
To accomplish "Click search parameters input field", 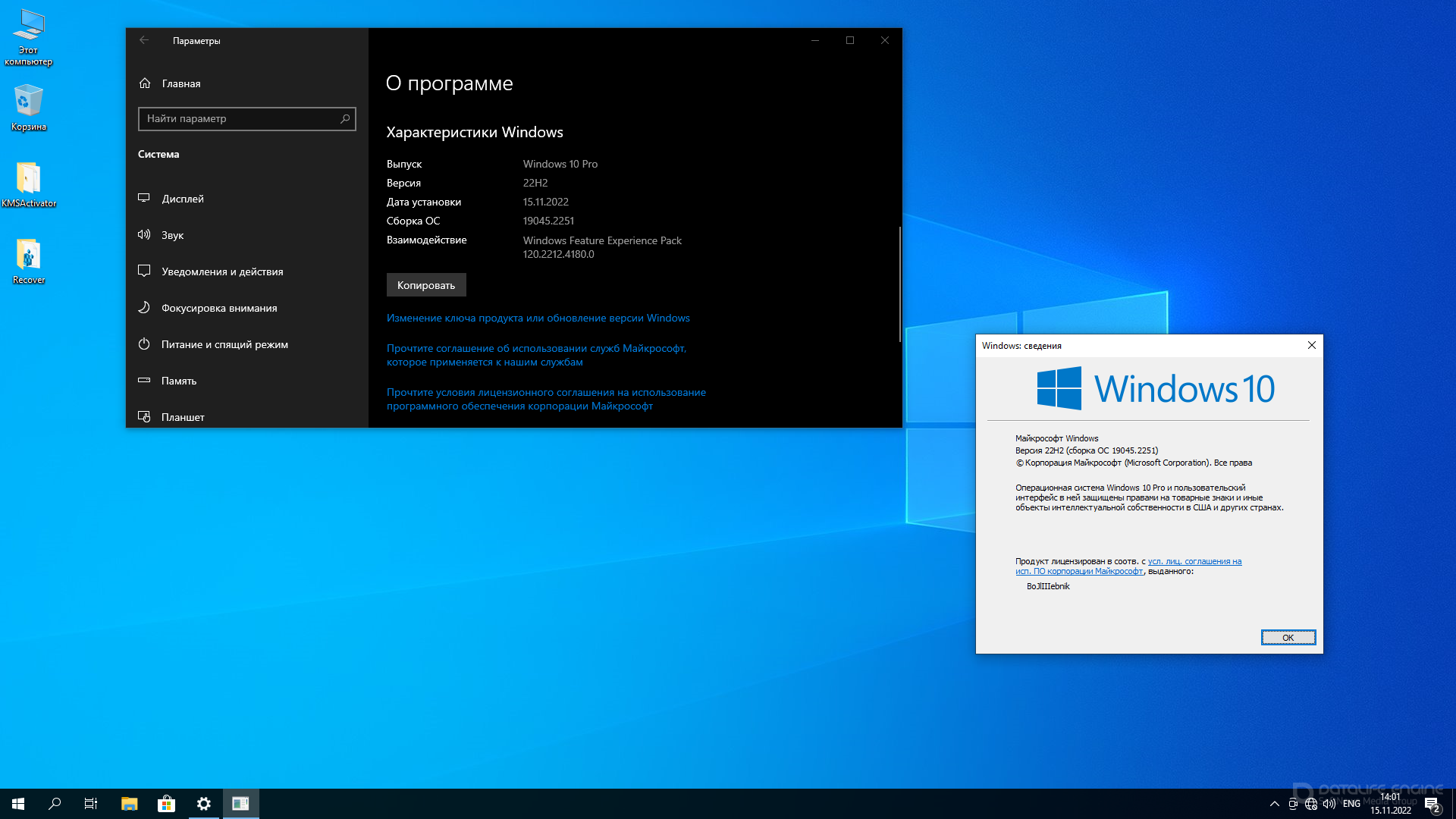I will [x=246, y=118].
